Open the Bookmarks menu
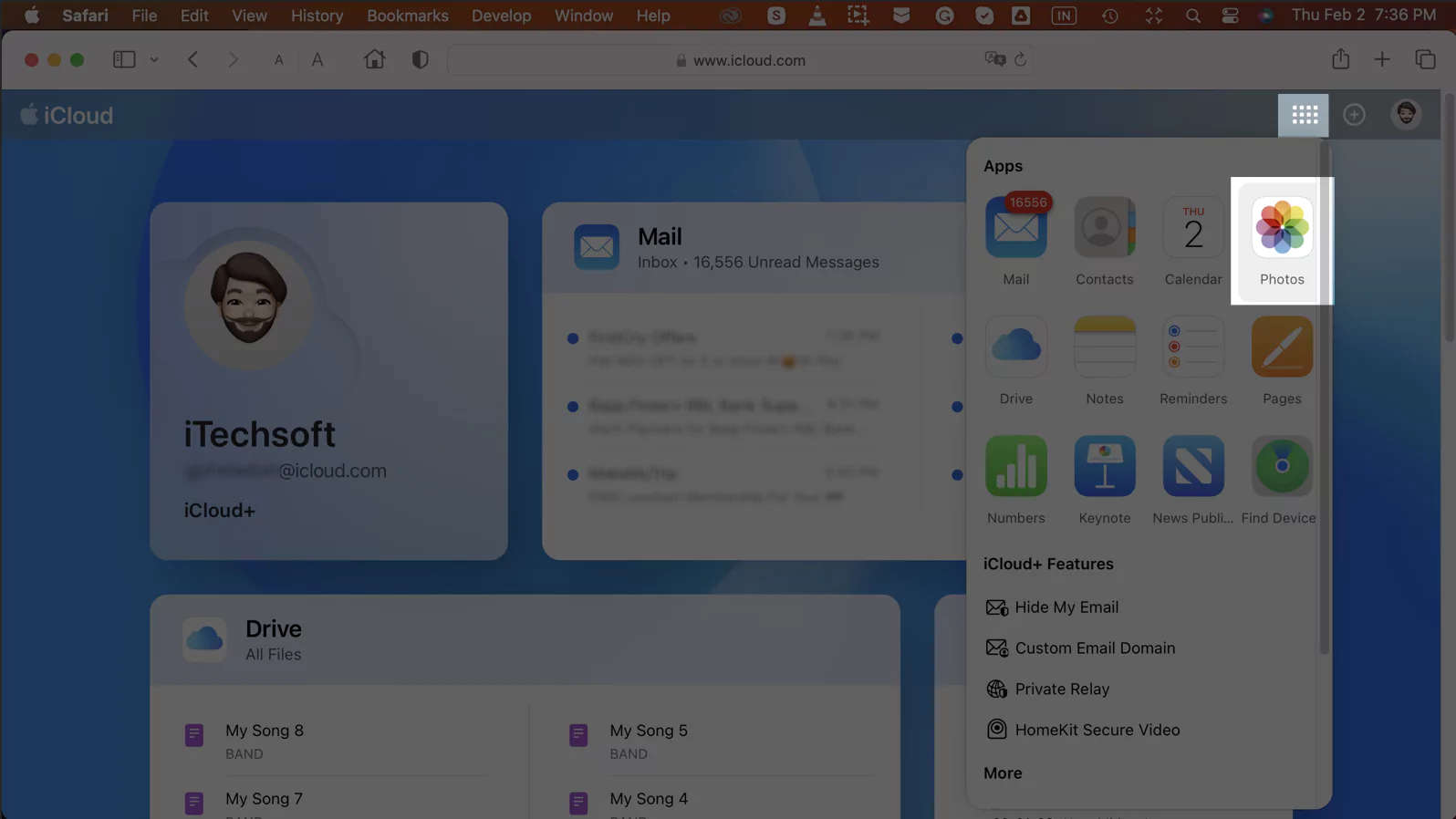 coord(408,16)
